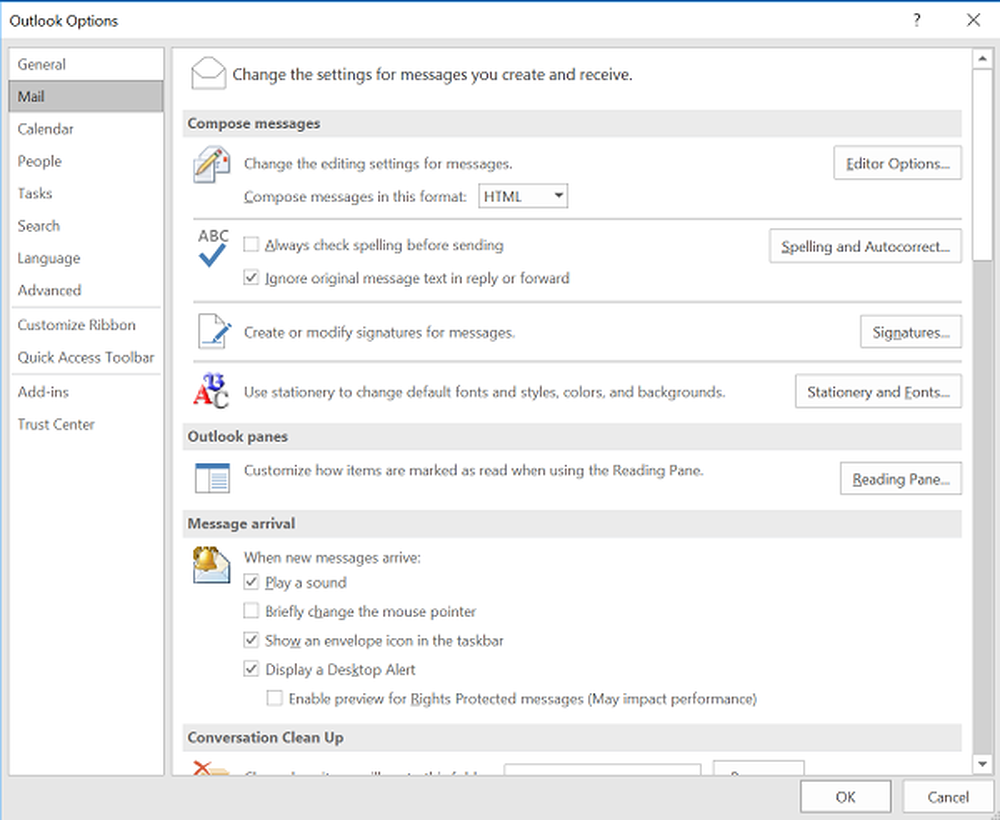Open Advanced options
1000x820 pixels.
click(x=86, y=290)
